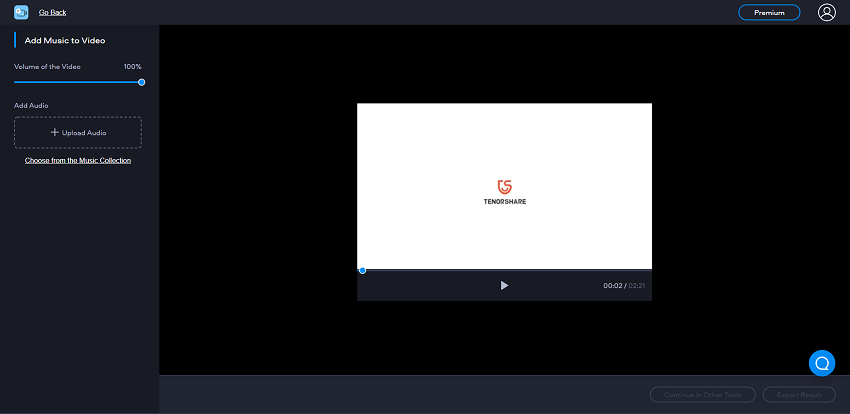Click the total duration 02:21 display
The width and height of the screenshot is (850, 414).
637,286
